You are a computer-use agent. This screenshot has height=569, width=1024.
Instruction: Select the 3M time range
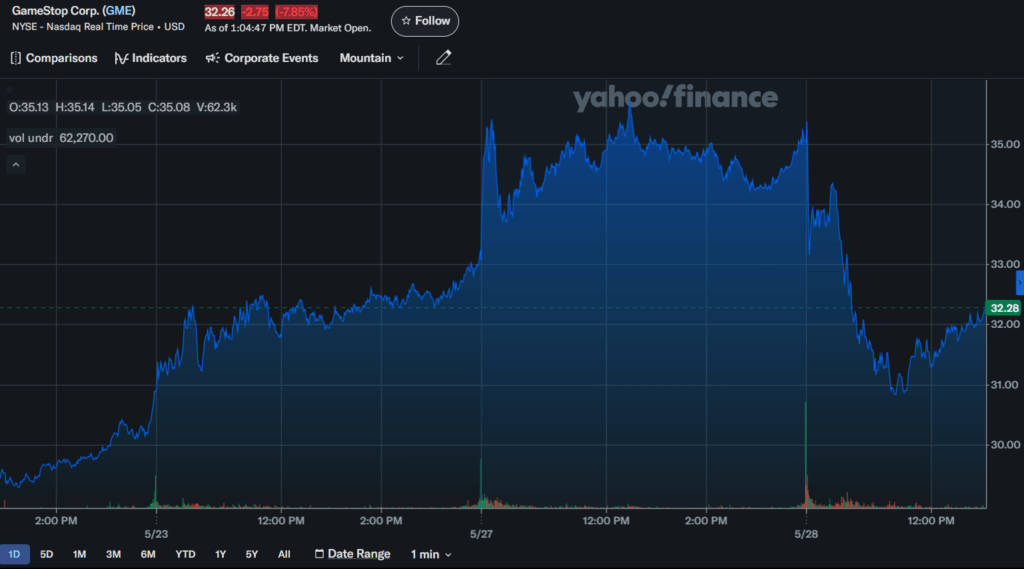pyautogui.click(x=113, y=554)
